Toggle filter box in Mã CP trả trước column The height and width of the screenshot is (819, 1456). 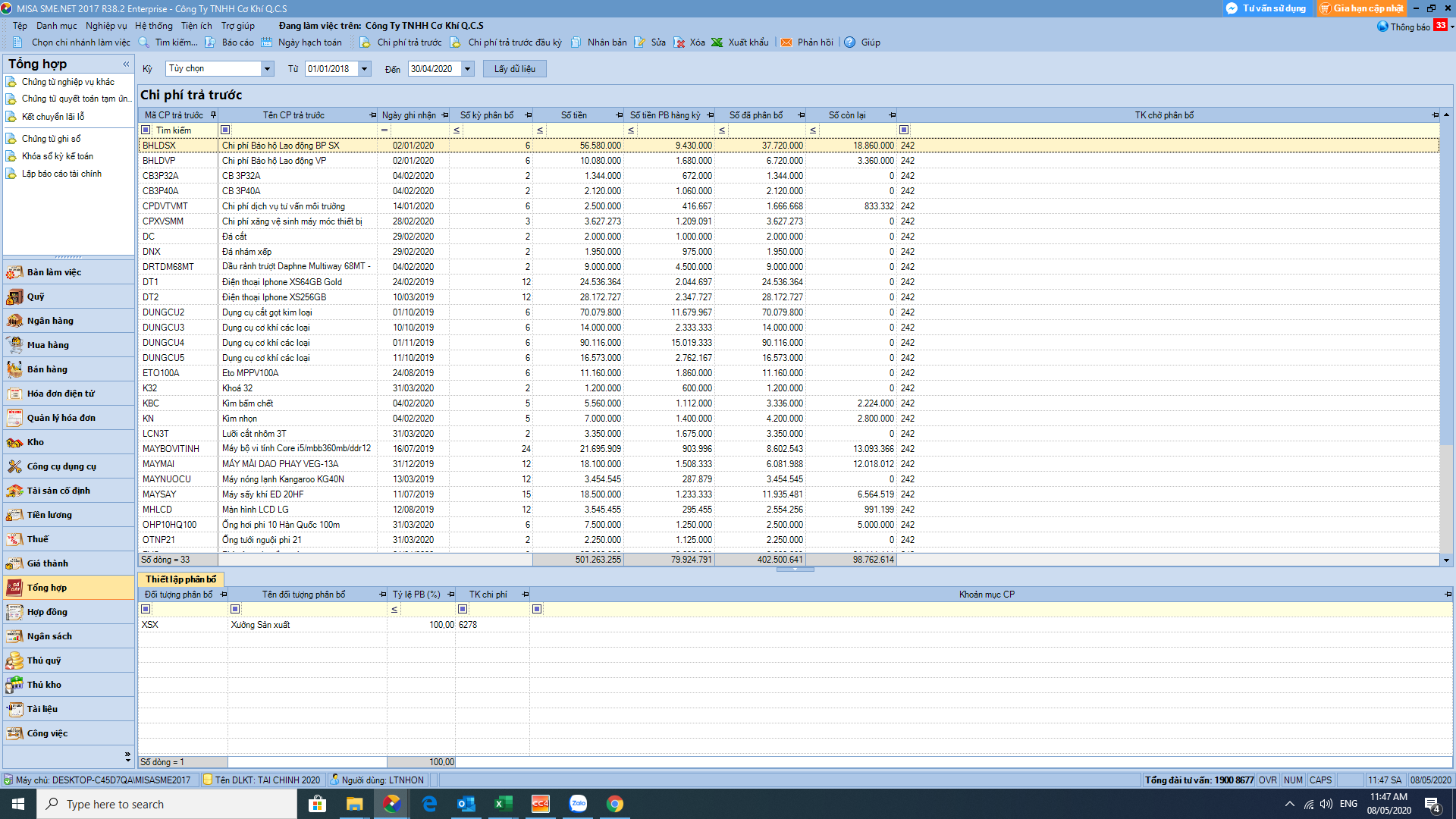point(146,130)
